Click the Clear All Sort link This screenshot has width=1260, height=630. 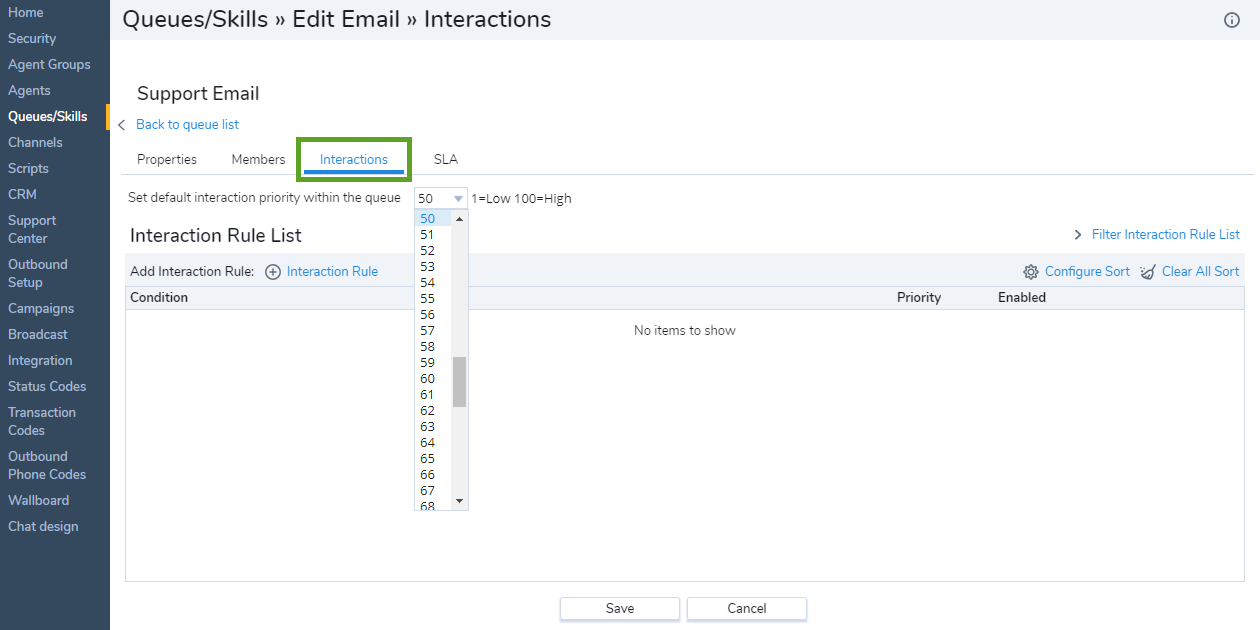pyautogui.click(x=1200, y=272)
